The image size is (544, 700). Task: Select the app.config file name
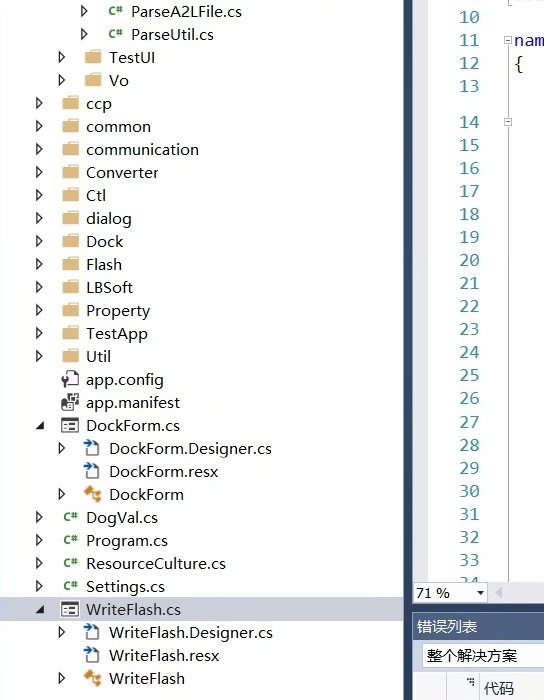[x=125, y=380]
